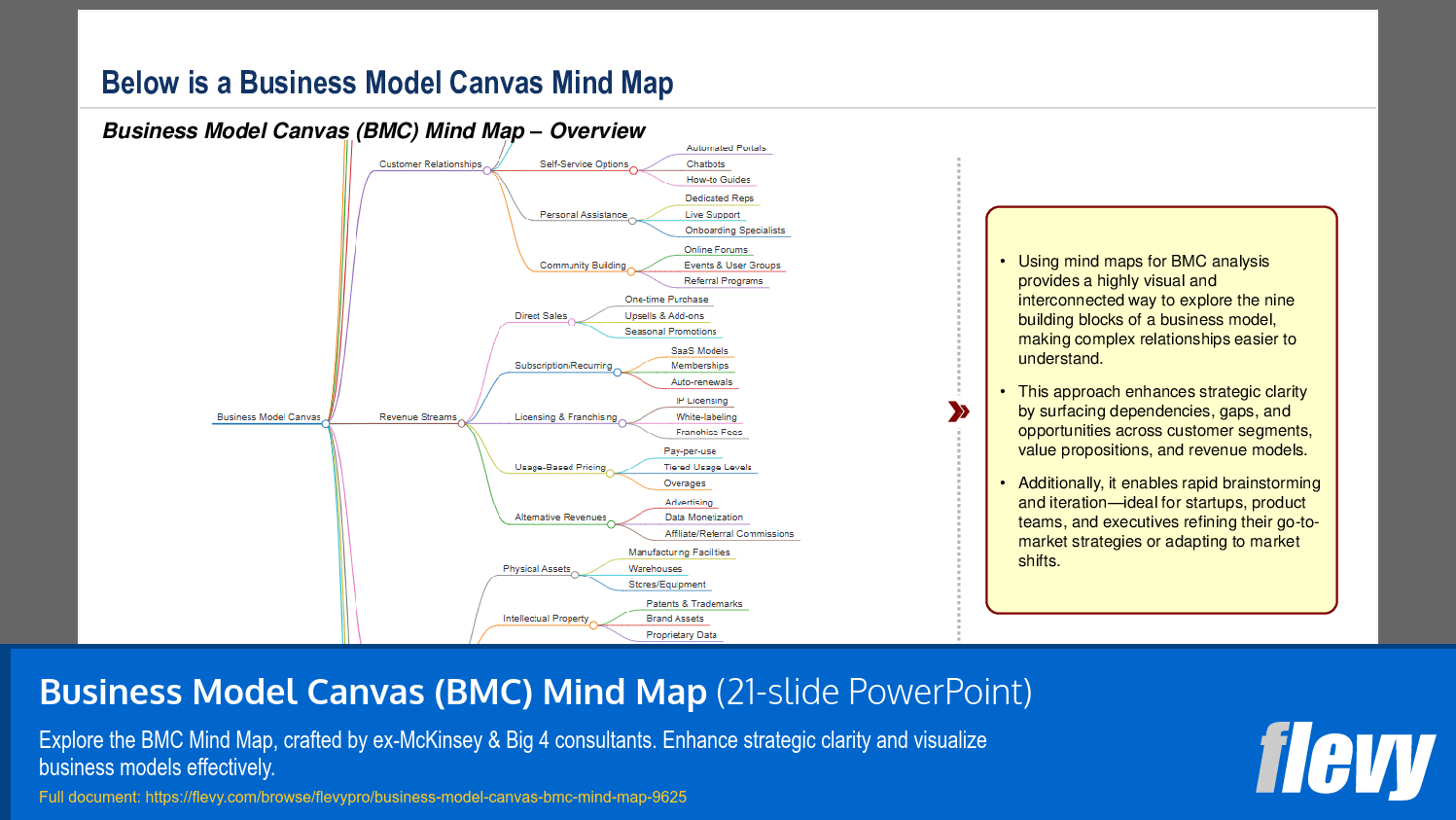This screenshot has height=820, width=1456.
Task: Click the White-labeling leaf
Action: coord(706,417)
